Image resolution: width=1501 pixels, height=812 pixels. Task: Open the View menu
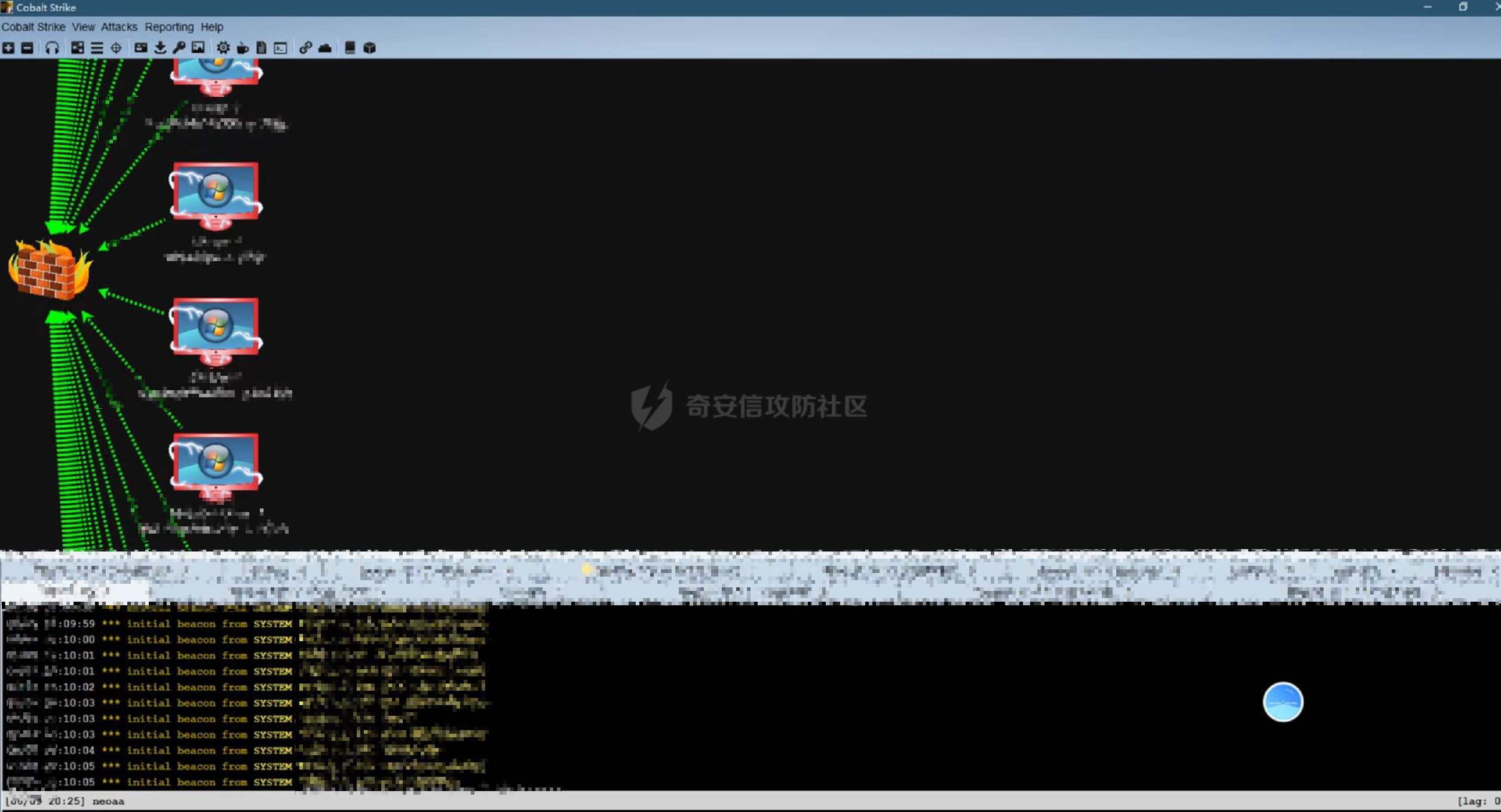click(x=83, y=27)
